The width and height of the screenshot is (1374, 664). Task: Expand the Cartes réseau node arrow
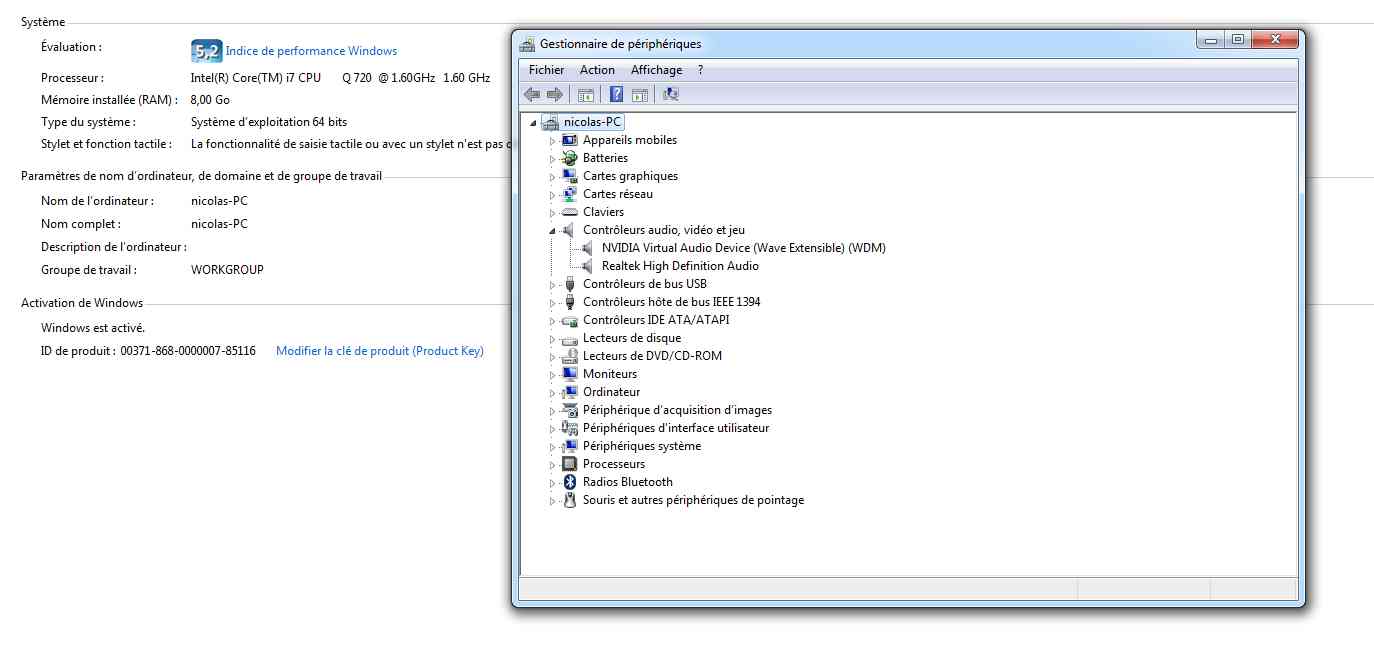pos(552,195)
